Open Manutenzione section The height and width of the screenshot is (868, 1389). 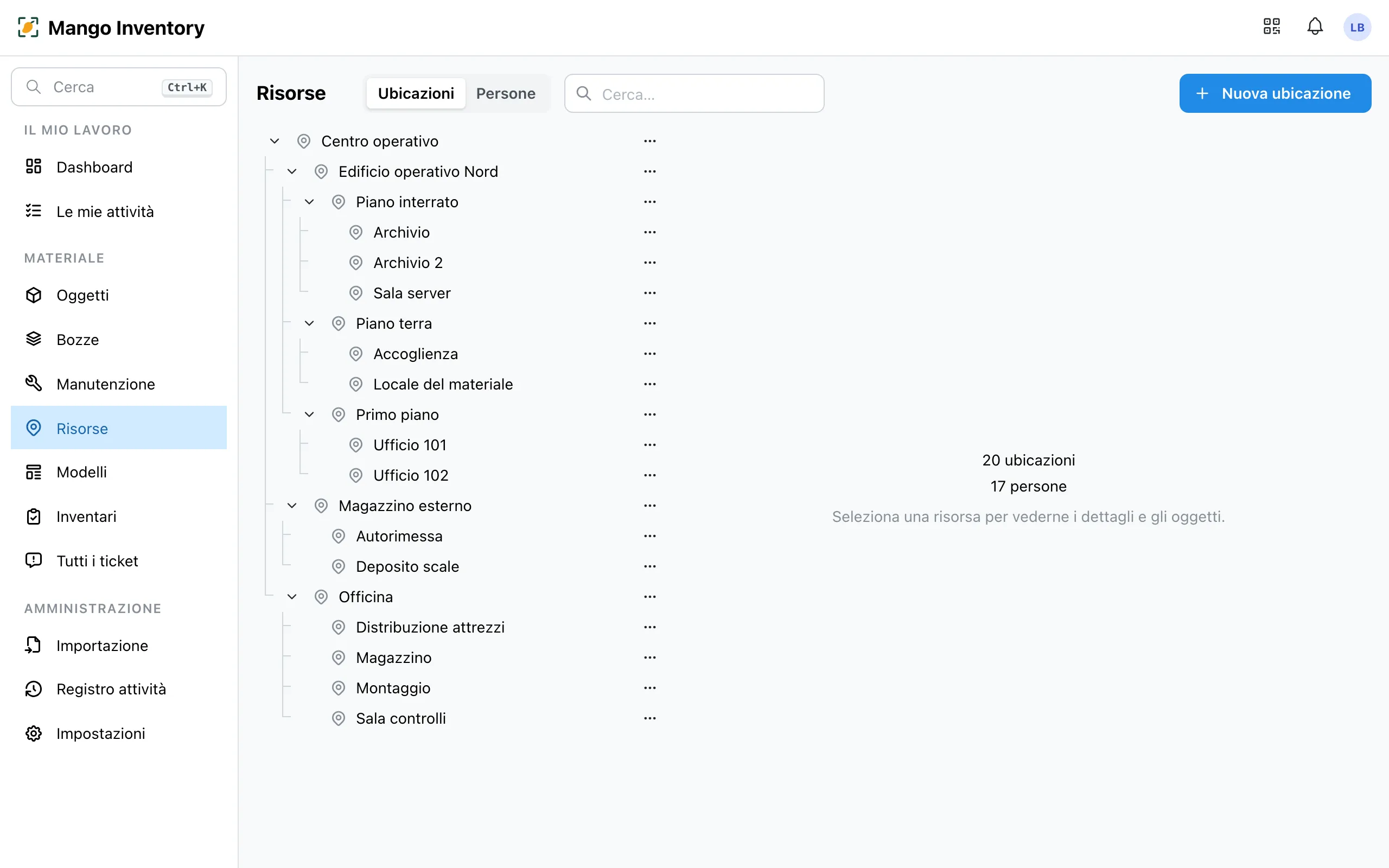point(119,384)
